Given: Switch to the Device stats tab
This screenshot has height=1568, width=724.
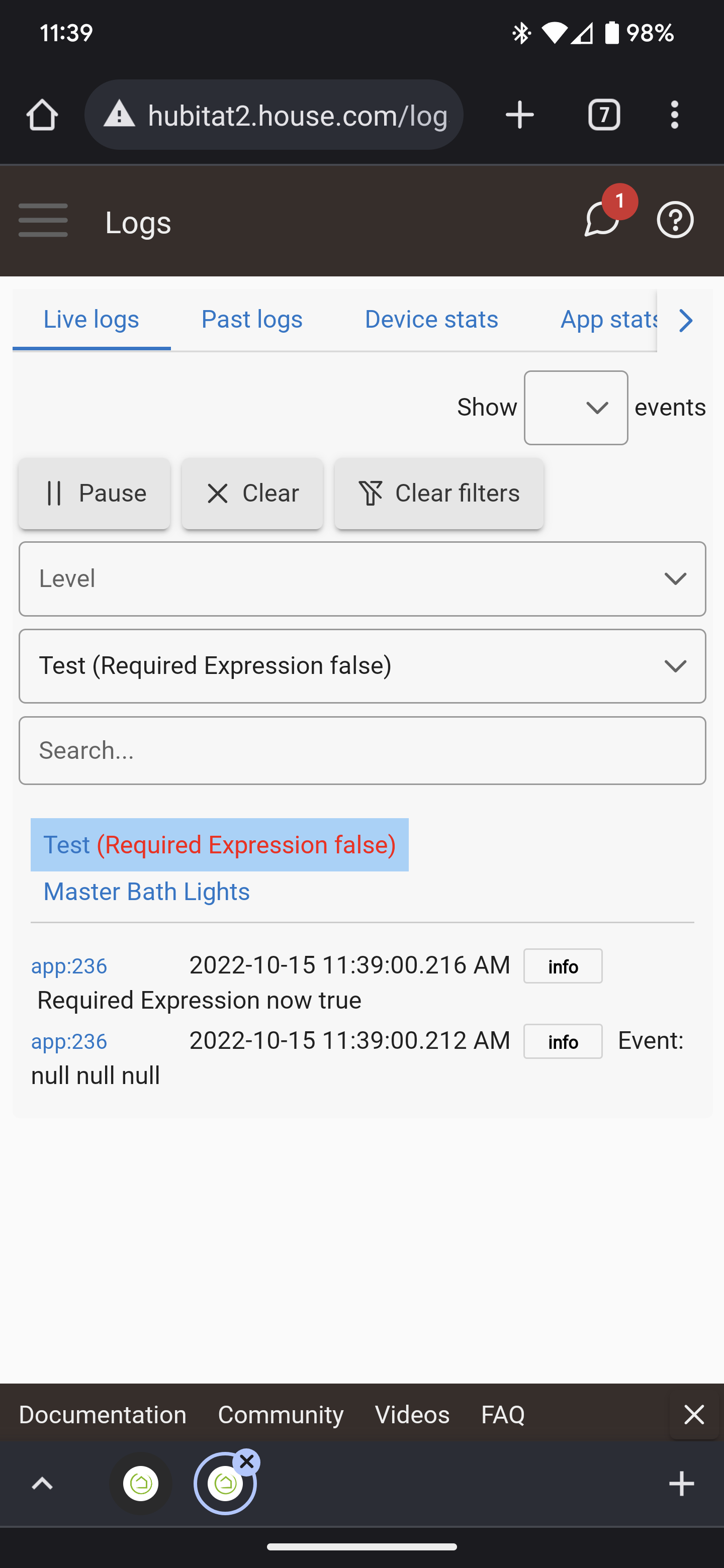Looking at the screenshot, I should 431,320.
